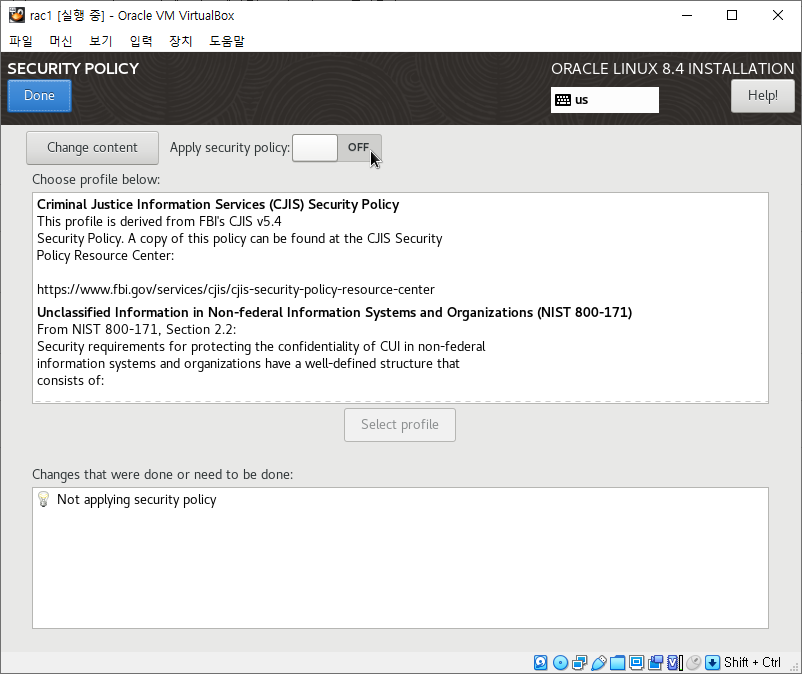Click the Shift + Ctrl host key label

click(752, 663)
